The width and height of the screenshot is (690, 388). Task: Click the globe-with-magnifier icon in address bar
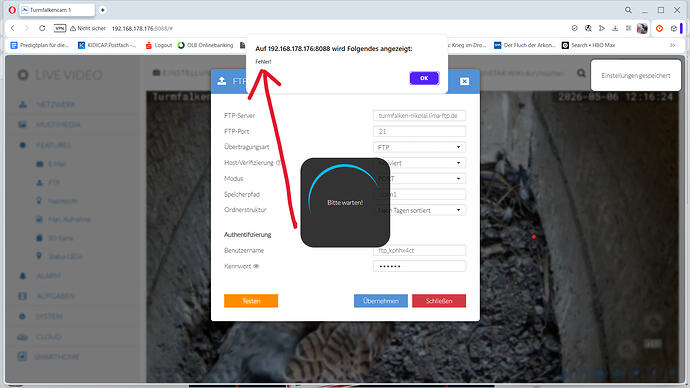588,28
